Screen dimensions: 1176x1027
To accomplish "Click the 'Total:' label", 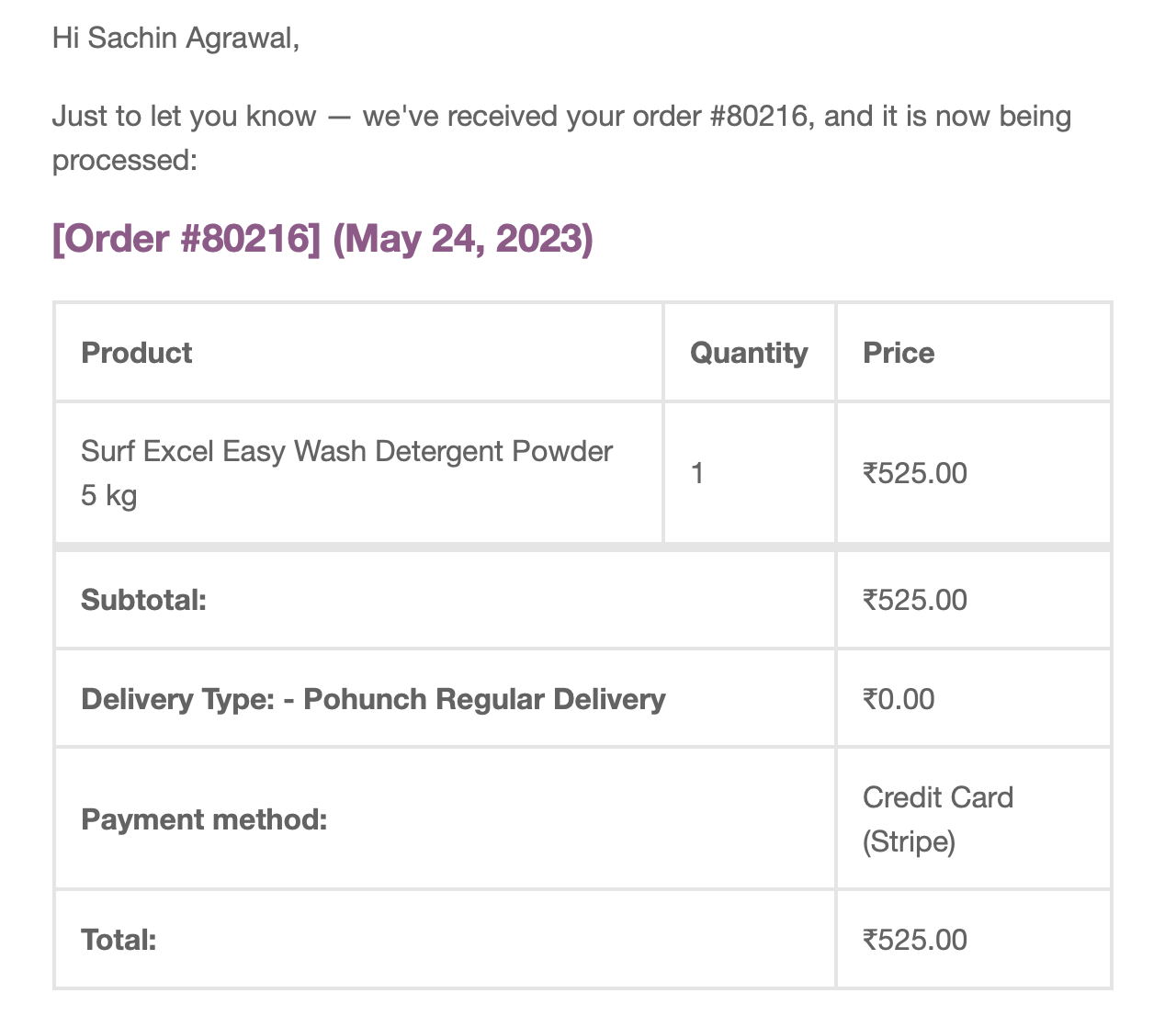I will [119, 941].
